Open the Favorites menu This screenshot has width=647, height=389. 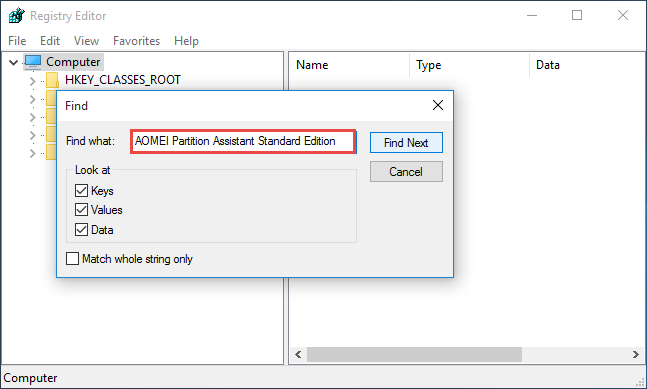click(137, 41)
